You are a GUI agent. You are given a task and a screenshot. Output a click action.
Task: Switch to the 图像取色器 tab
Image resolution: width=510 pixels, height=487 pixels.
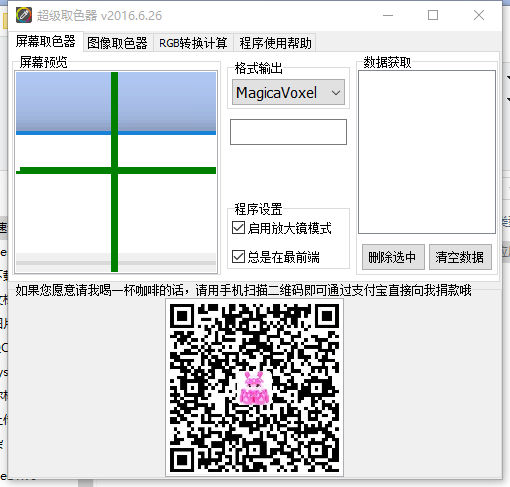[x=117, y=43]
